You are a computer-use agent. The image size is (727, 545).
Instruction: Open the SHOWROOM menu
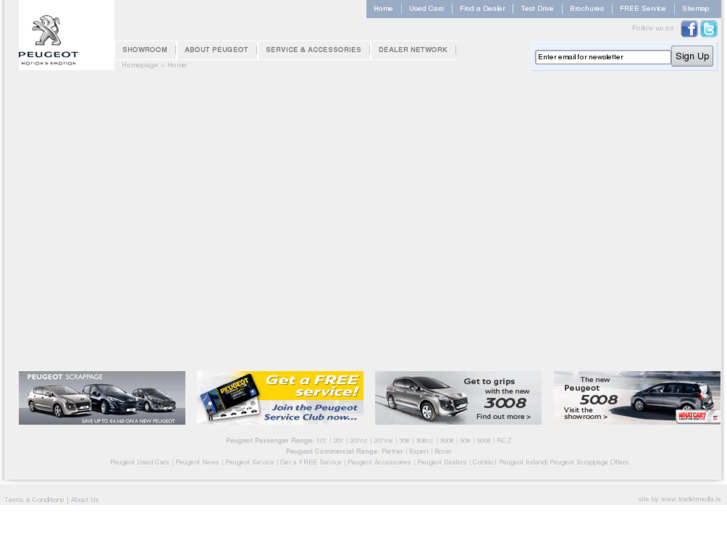(145, 50)
